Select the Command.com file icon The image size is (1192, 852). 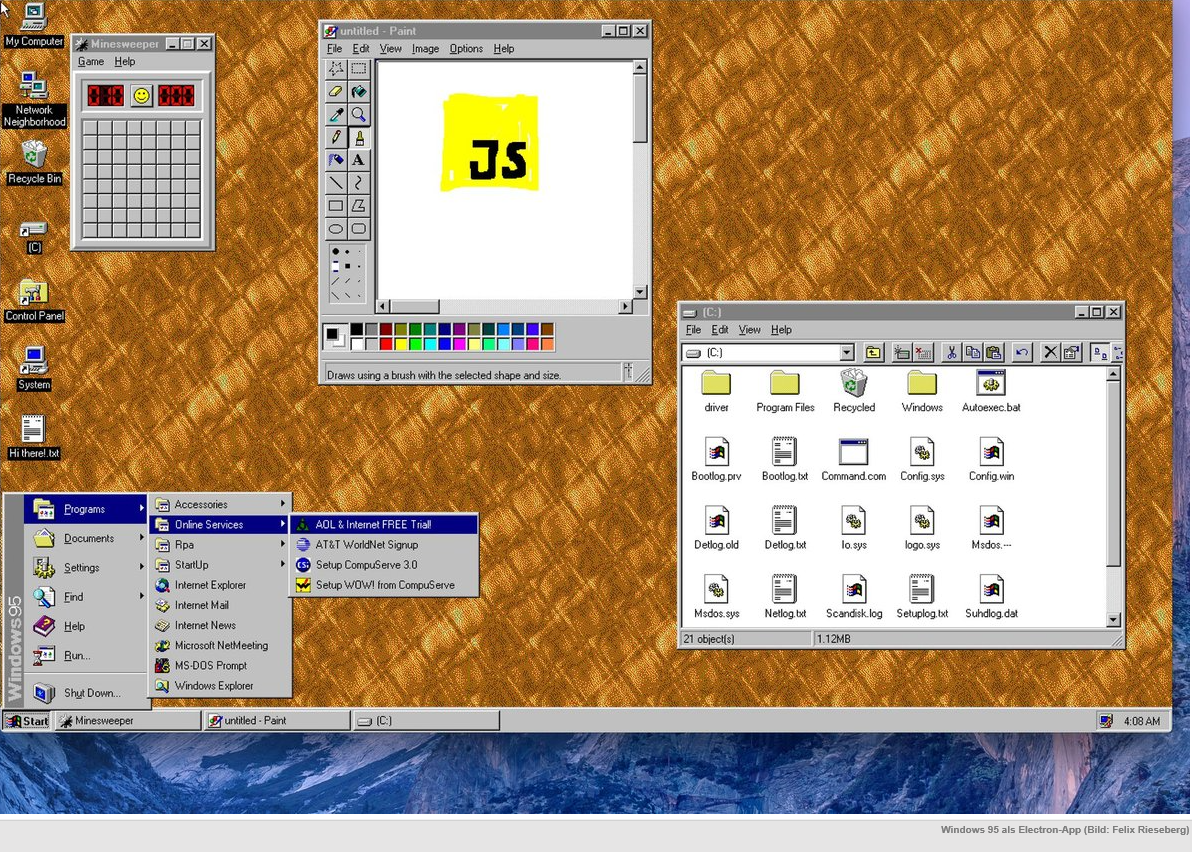[x=853, y=460]
